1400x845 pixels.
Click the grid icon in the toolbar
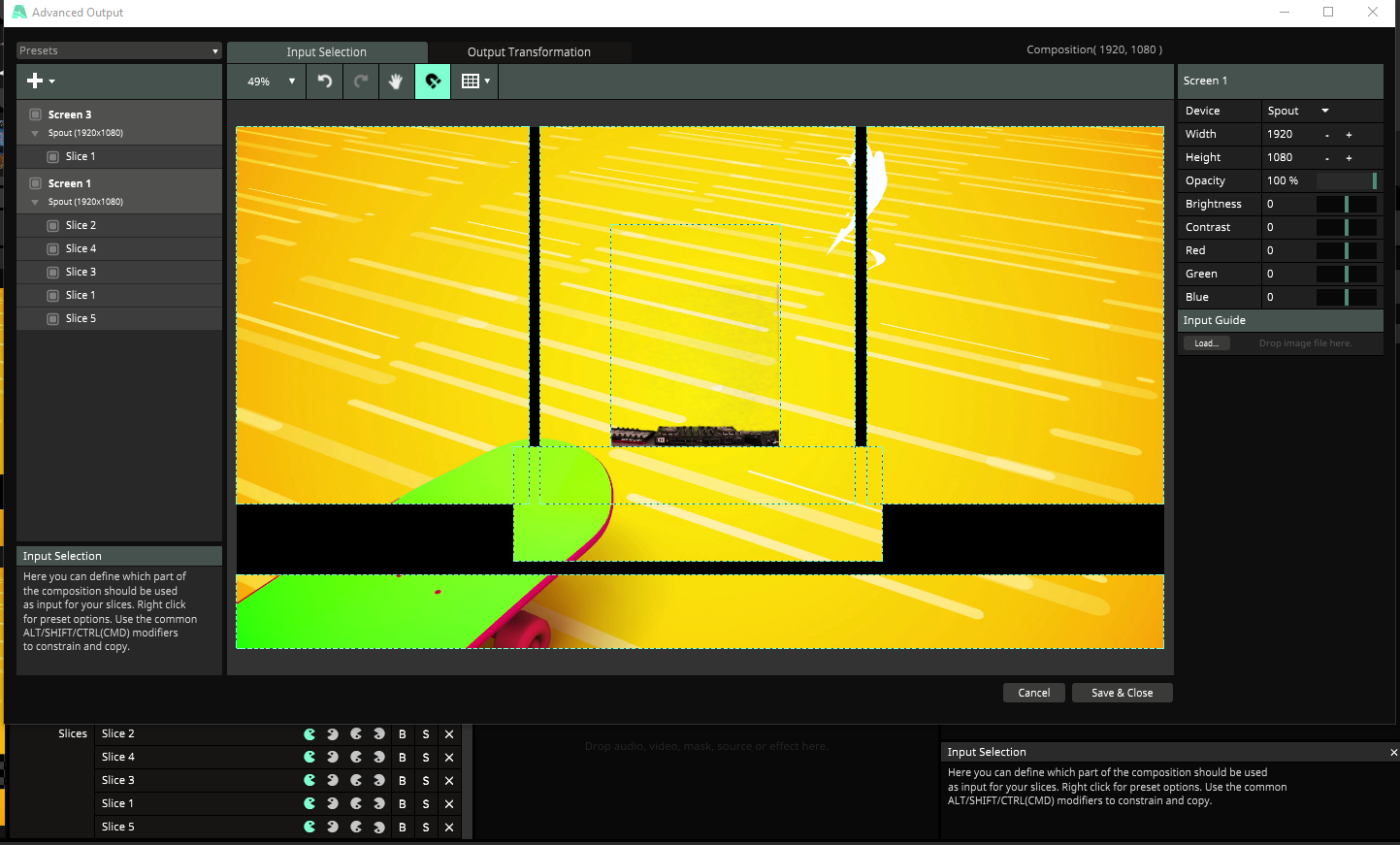(471, 81)
